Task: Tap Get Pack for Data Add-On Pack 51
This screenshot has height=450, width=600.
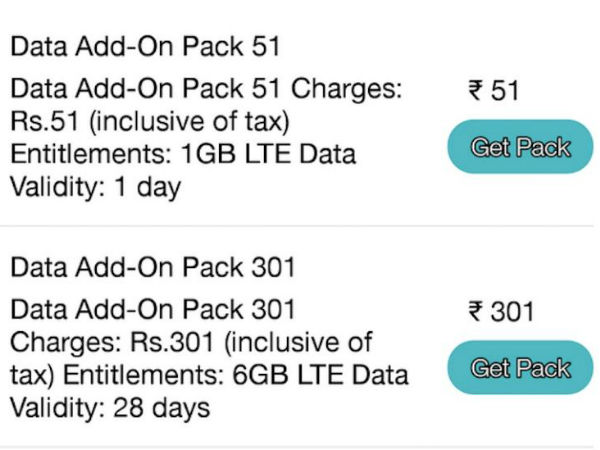Action: tap(520, 148)
